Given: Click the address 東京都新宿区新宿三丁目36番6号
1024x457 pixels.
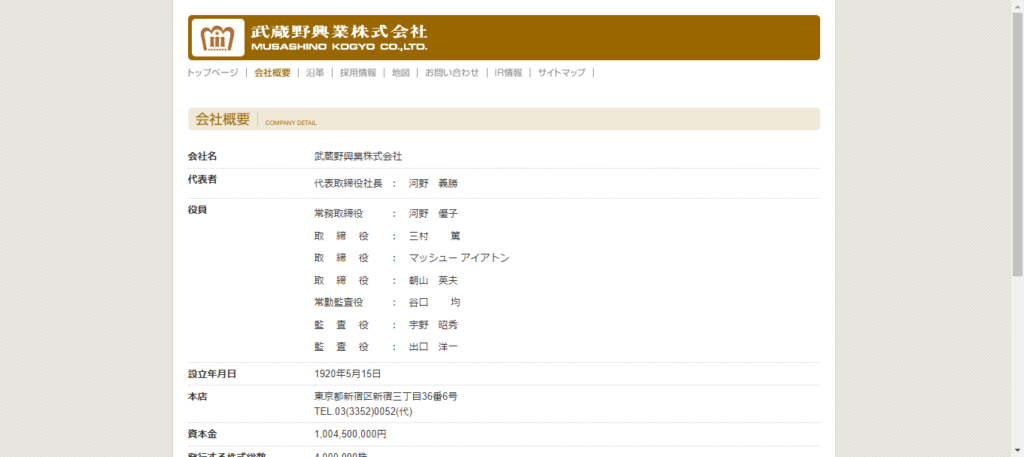Looking at the screenshot, I should [x=386, y=397].
